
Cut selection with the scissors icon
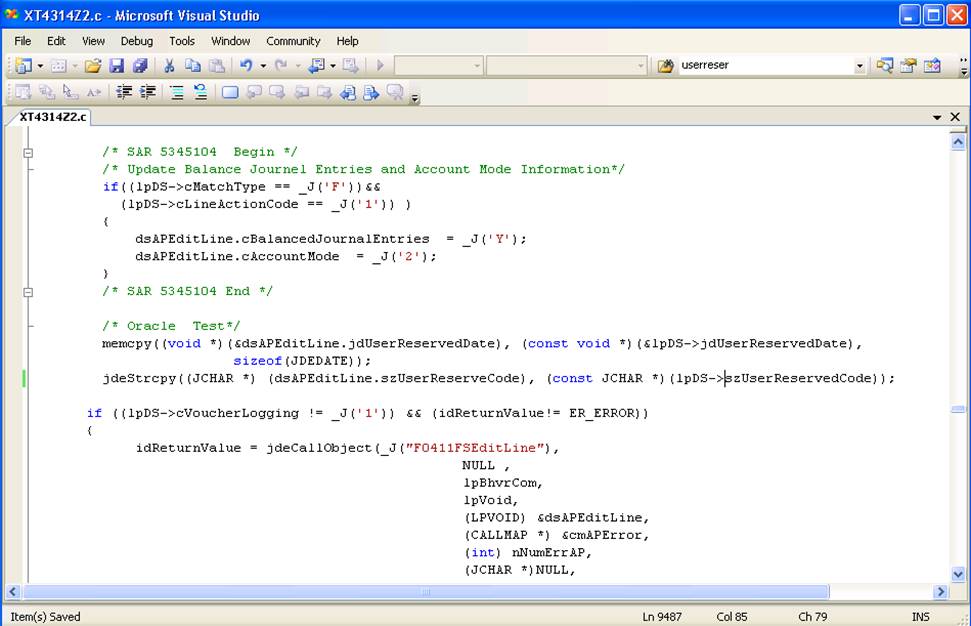(x=168, y=65)
